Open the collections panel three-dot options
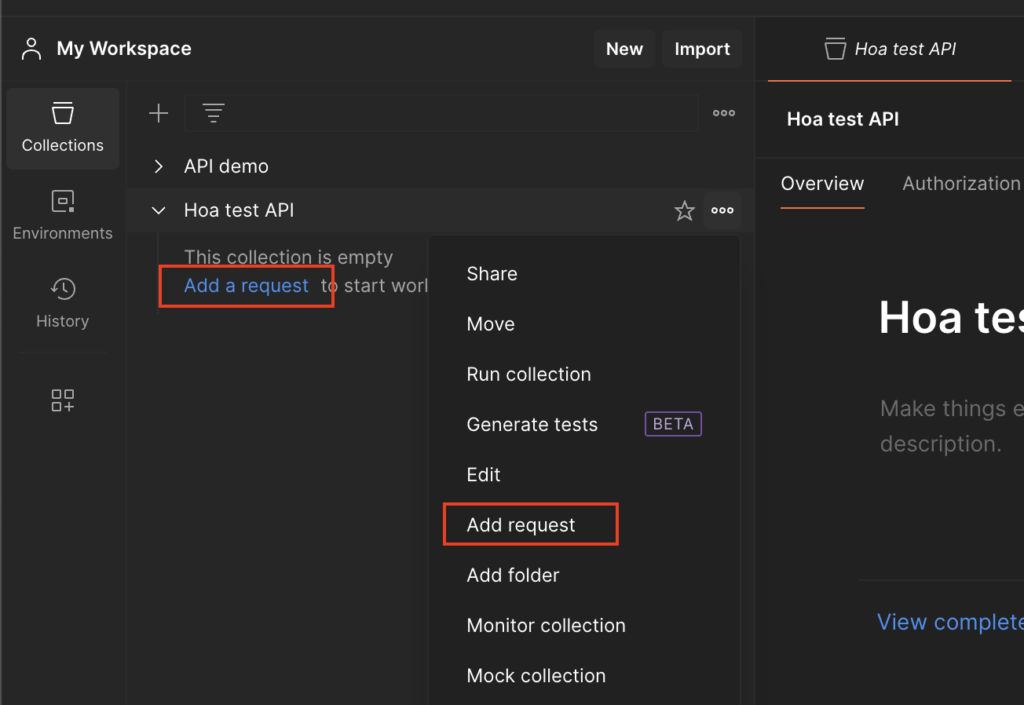 click(x=724, y=114)
